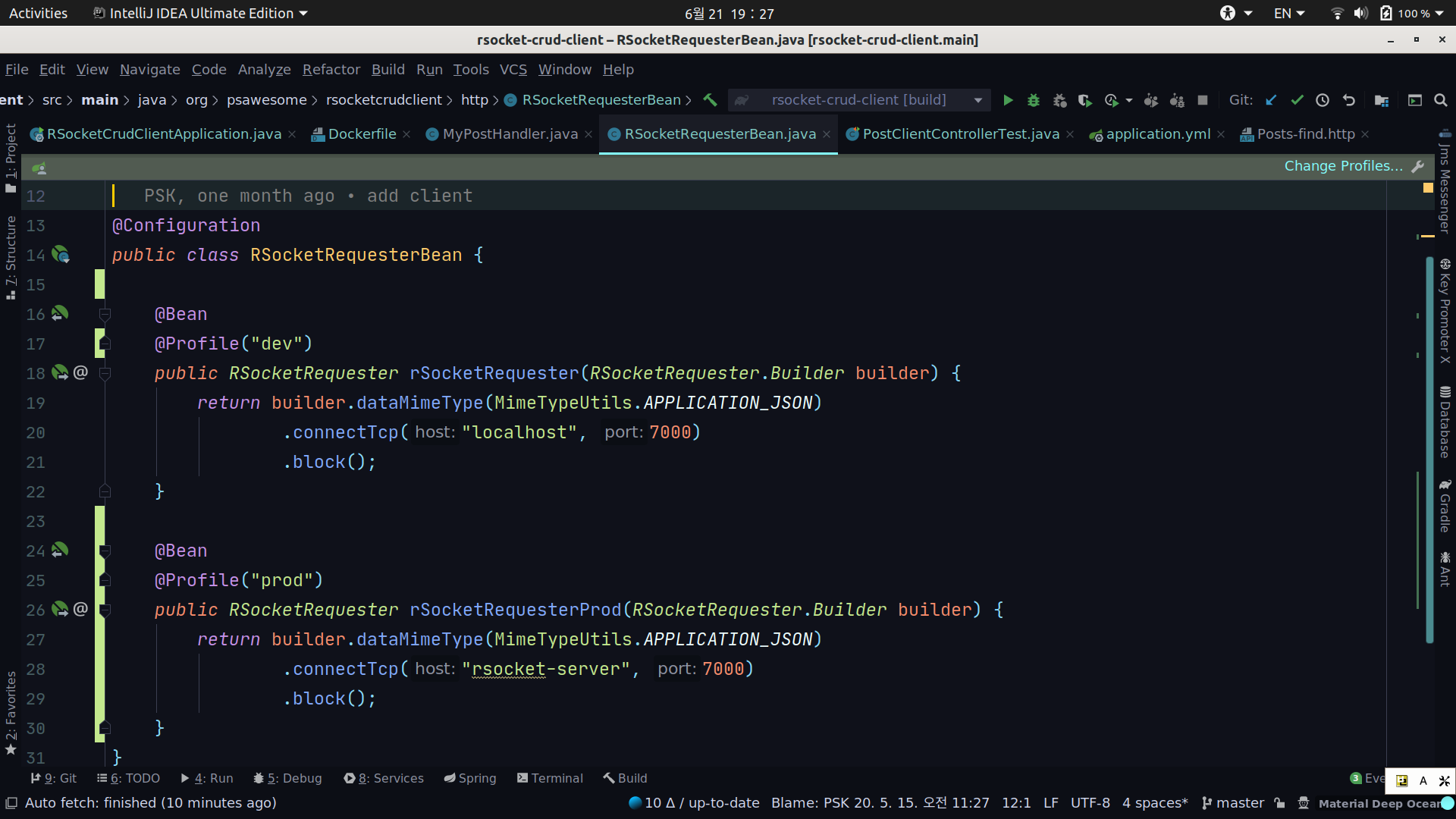Image resolution: width=1456 pixels, height=819 pixels.
Task: Toggle fold marker at line 18 method
Action: [105, 373]
